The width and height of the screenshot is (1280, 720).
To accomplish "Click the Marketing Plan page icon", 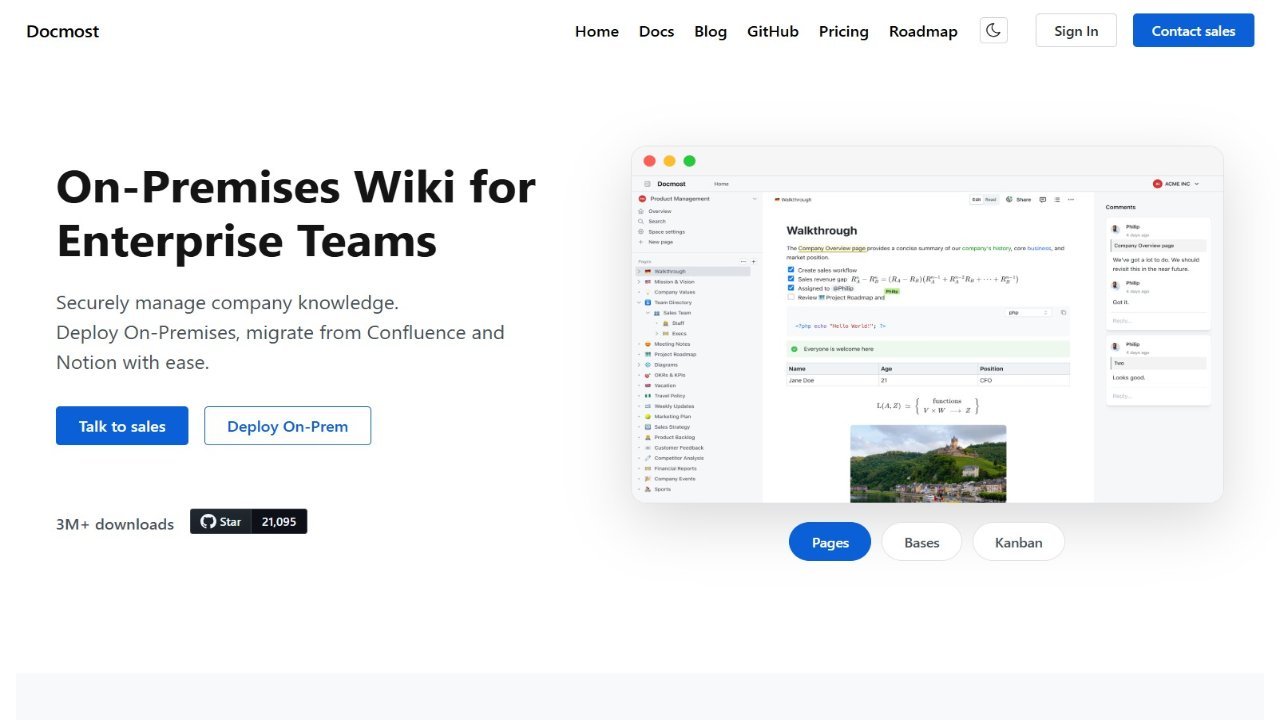I will (x=648, y=417).
